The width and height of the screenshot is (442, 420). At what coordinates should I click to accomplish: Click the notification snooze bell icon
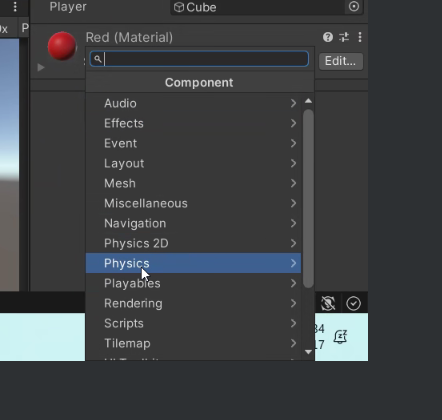click(x=340, y=337)
